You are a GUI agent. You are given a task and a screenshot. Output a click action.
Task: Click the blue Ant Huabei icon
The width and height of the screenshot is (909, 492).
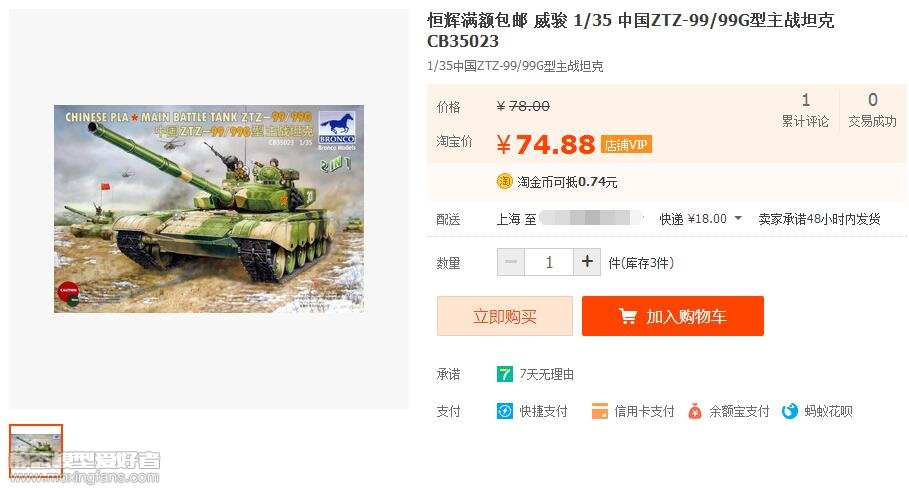click(x=790, y=411)
